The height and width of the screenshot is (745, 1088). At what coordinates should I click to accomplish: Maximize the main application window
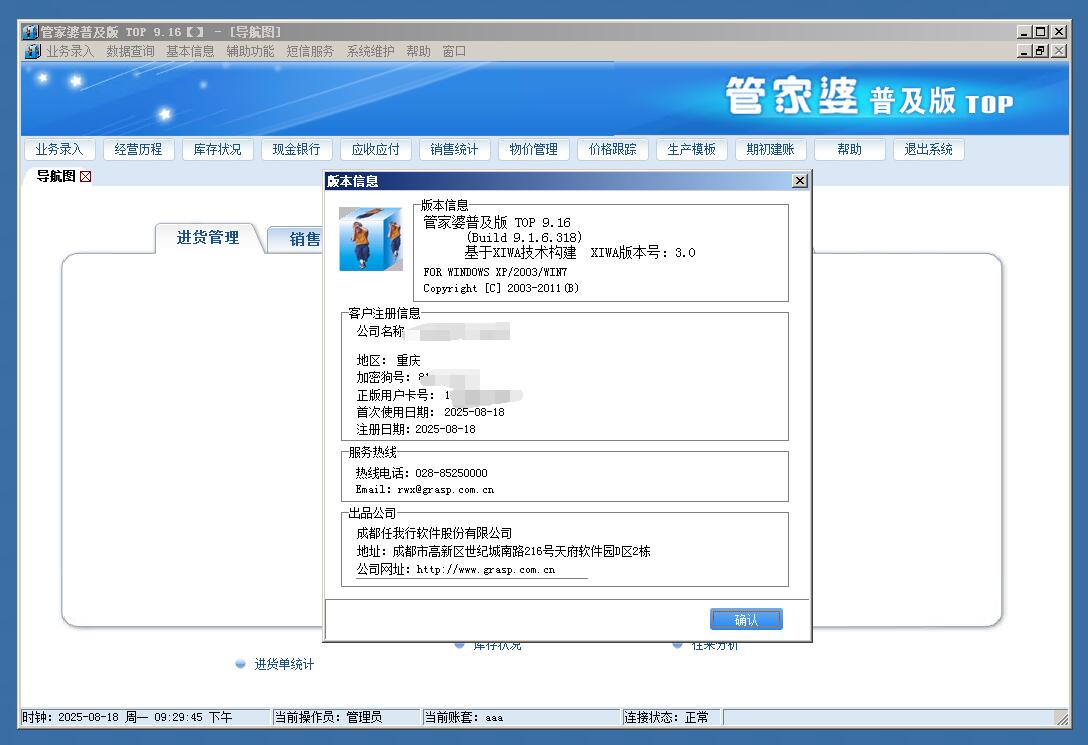tap(1040, 31)
